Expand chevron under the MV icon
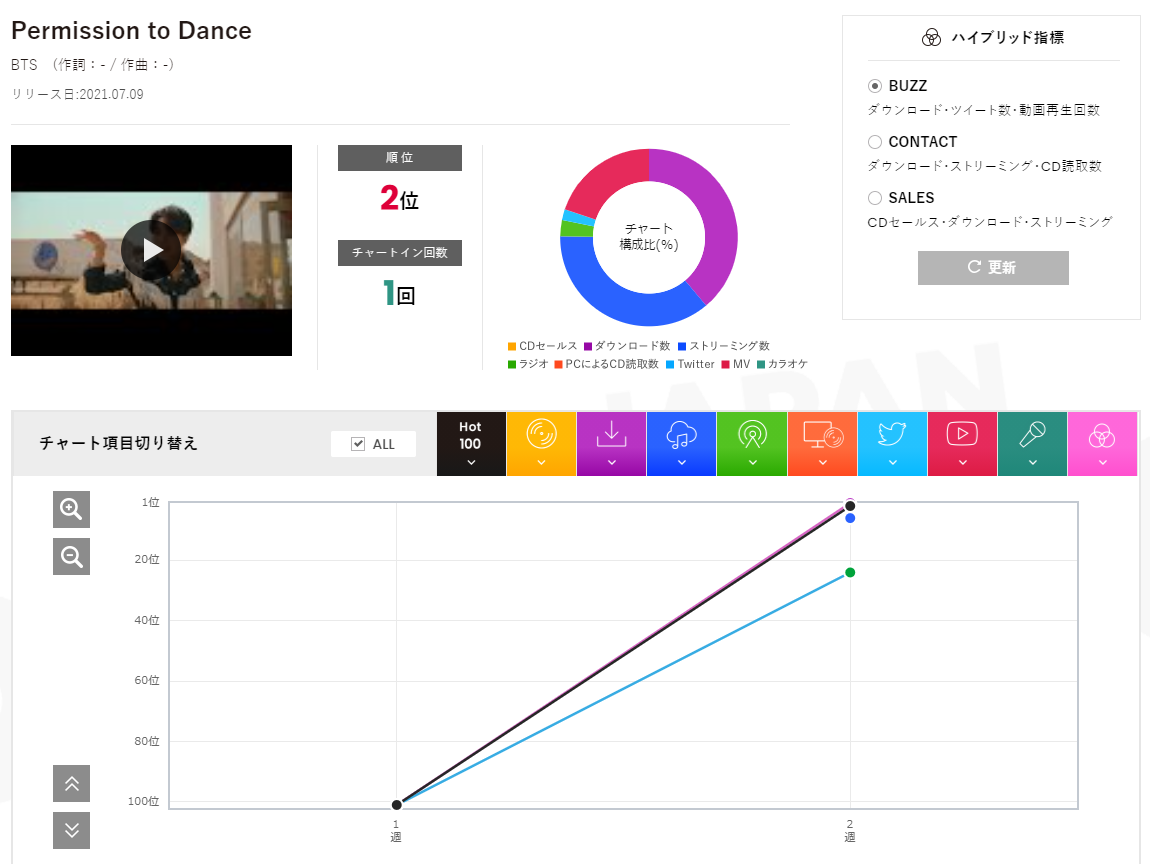This screenshot has width=1150, height=864. point(962,463)
